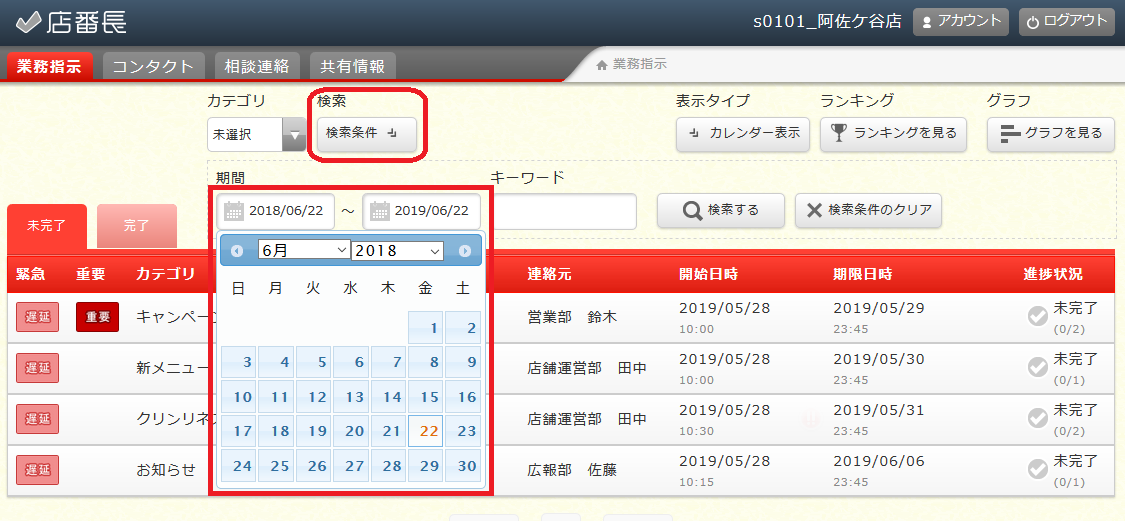1125x521 pixels.
Task: Click the 重要 badge in キャンペーン row
Action: click(x=98, y=317)
